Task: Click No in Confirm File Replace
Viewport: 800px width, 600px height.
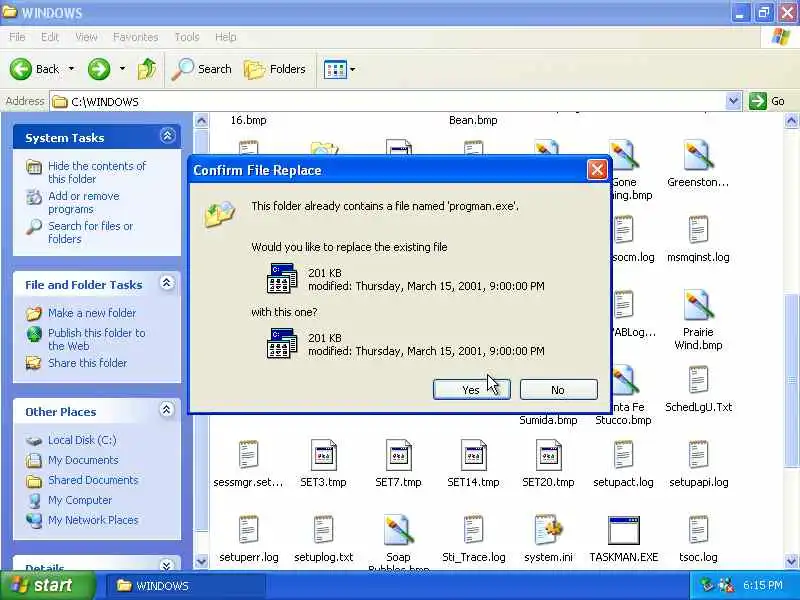Action: tap(558, 390)
